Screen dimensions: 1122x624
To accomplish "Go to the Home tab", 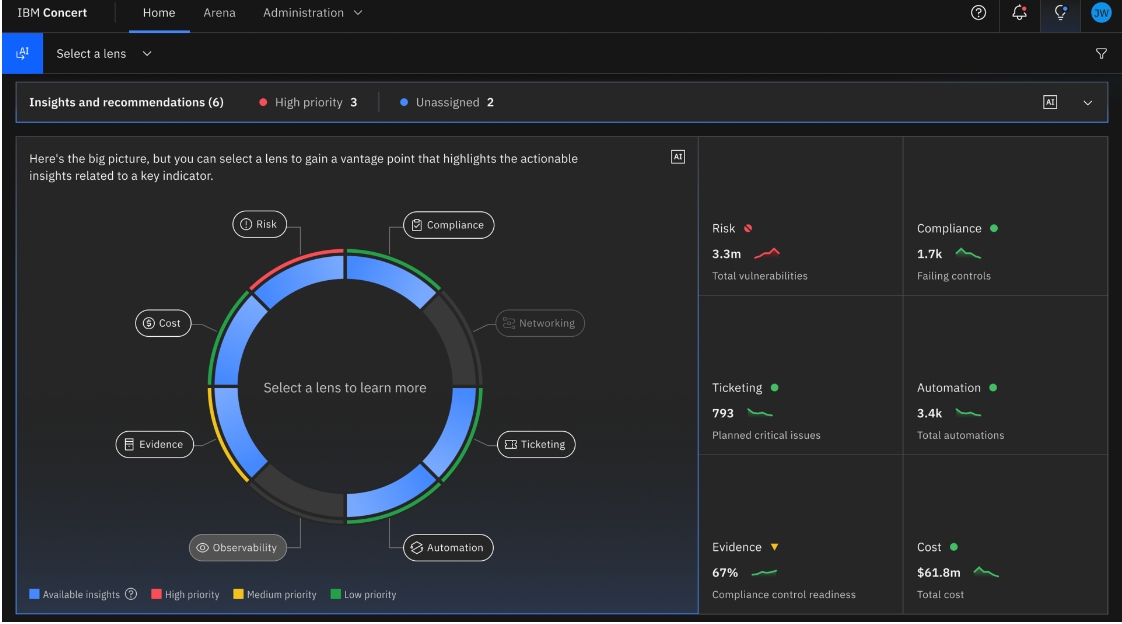I will click(159, 13).
